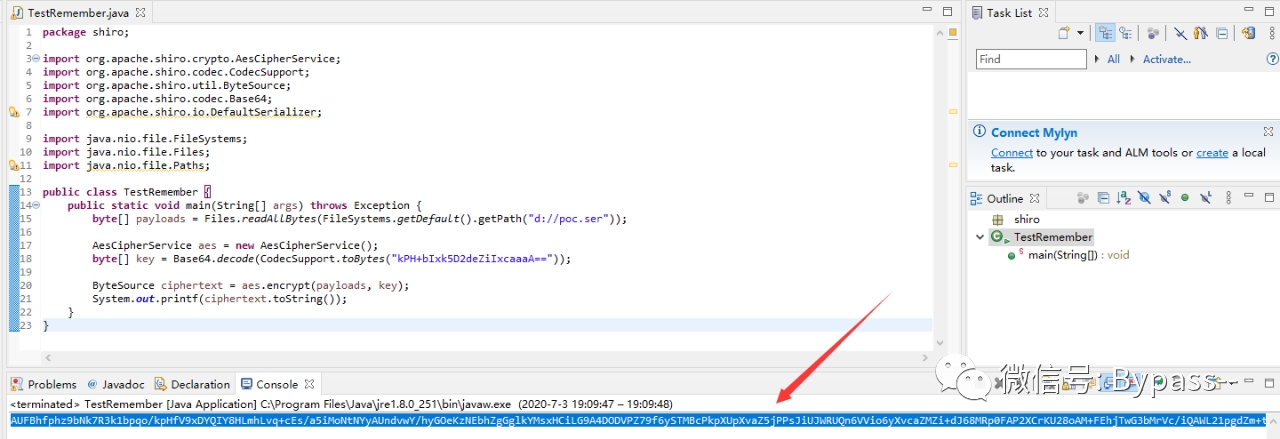This screenshot has width=1280, height=439.
Task: Click the Connect link in Mylyn panel
Action: coord(1011,153)
